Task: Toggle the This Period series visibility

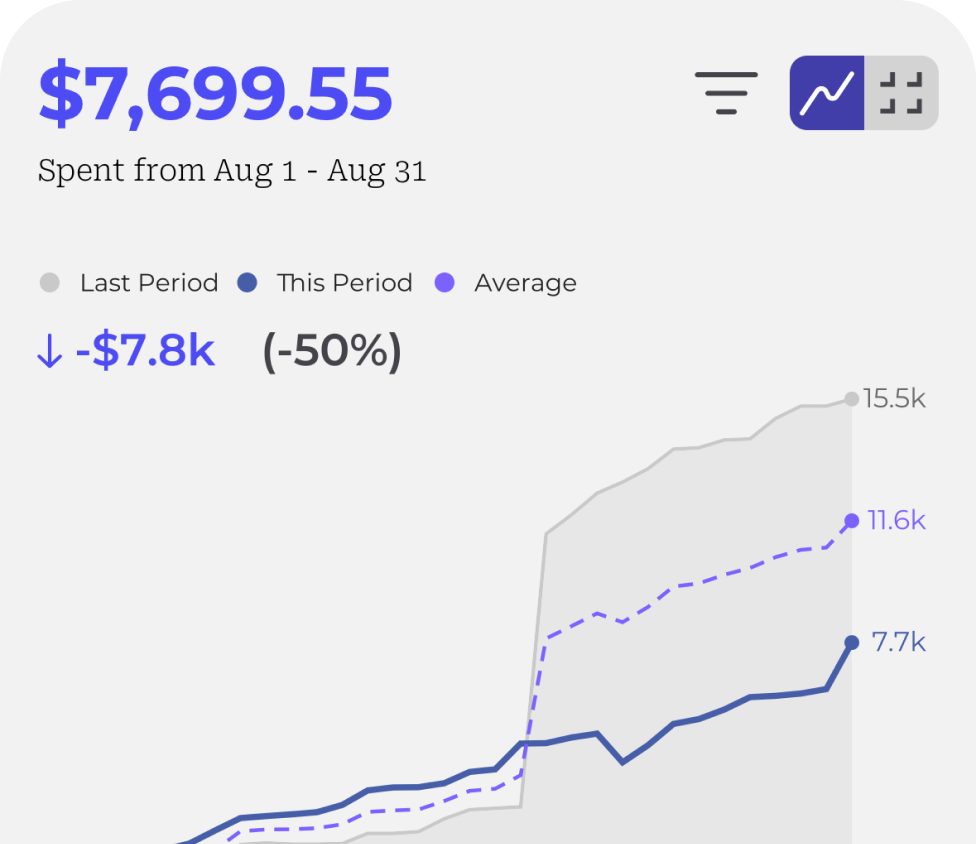Action: 345,283
